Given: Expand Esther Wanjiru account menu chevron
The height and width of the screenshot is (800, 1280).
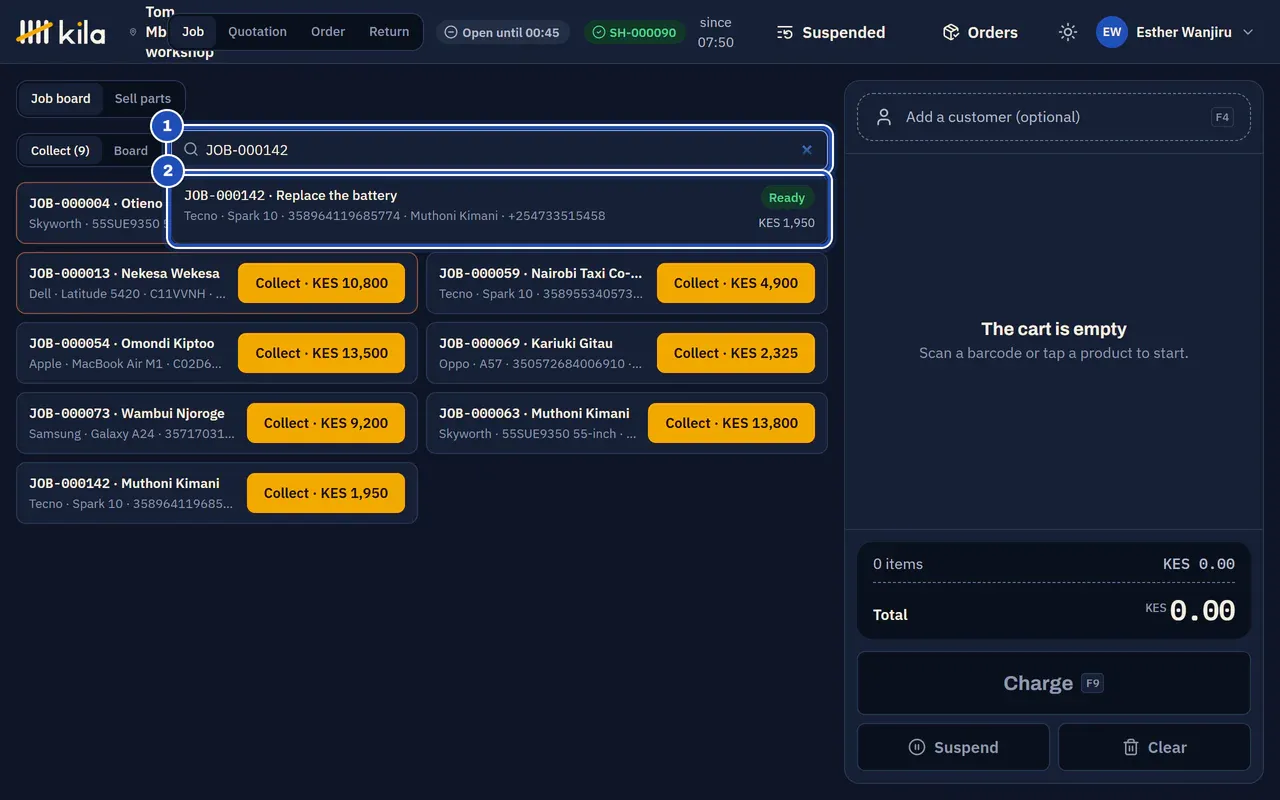Looking at the screenshot, I should (1248, 32).
